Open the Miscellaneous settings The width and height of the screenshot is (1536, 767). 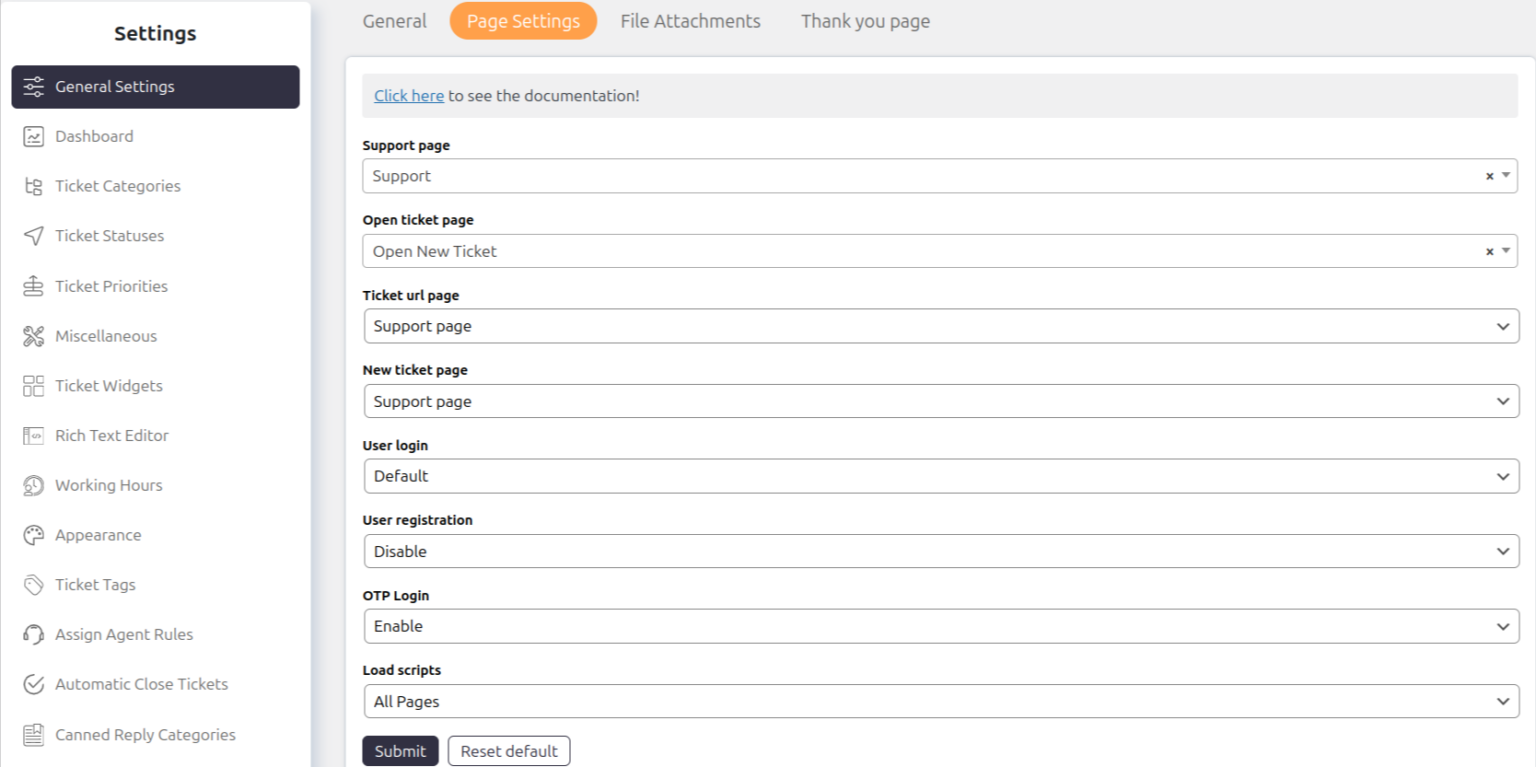[x=106, y=336]
